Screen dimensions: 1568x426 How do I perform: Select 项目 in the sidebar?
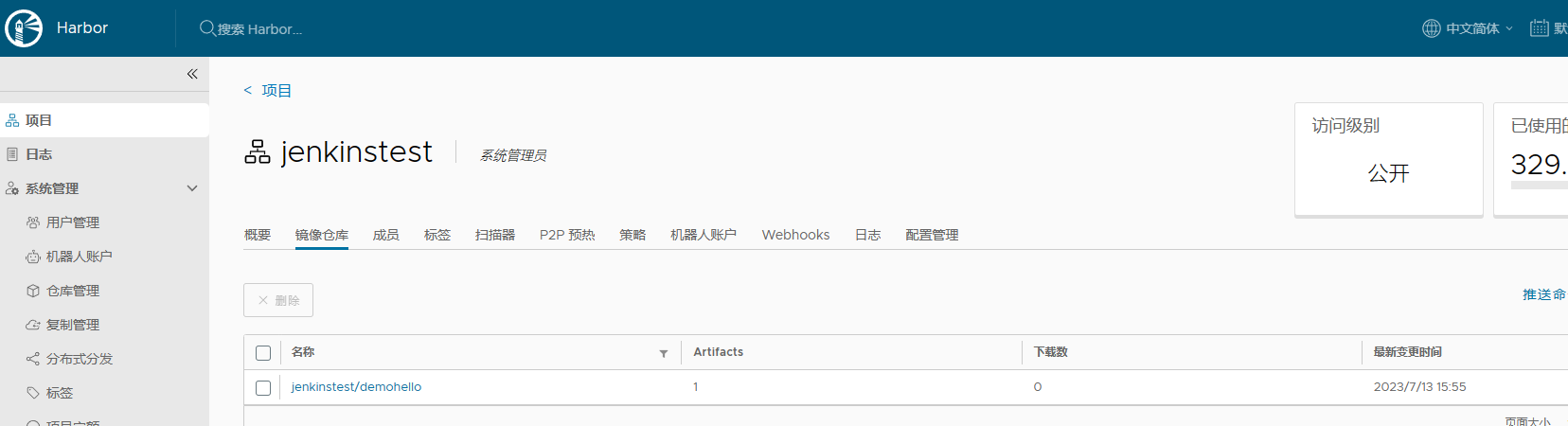[104, 120]
